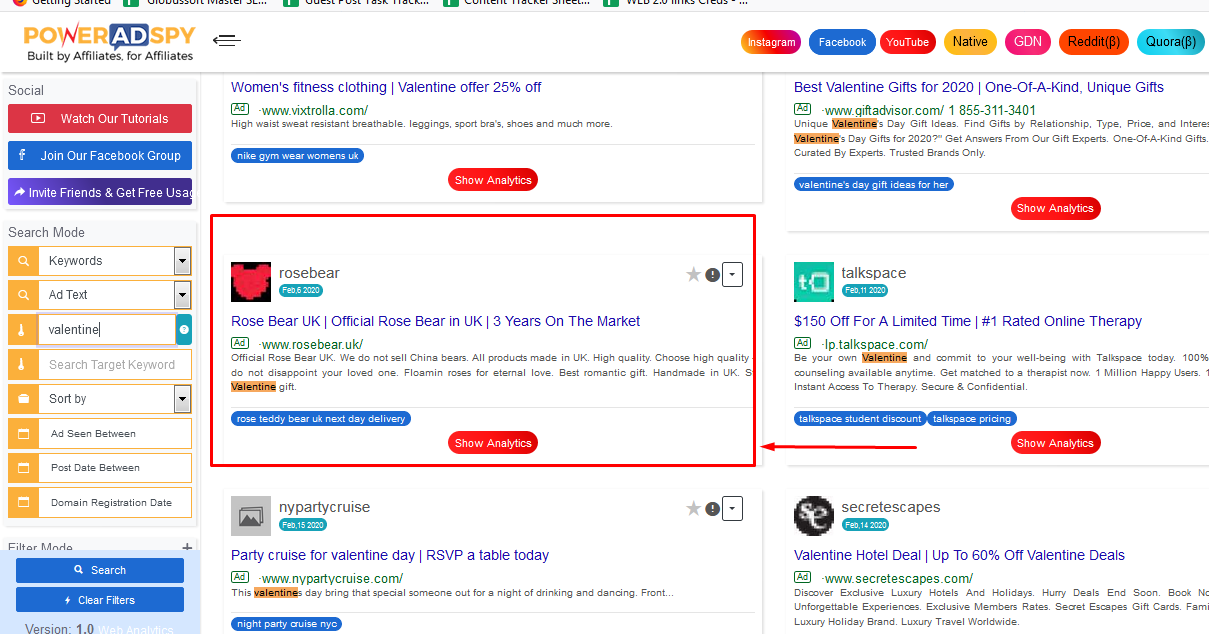Open Best Valentine Gifts for 2020 link
This screenshot has width=1209, height=634.
point(979,87)
